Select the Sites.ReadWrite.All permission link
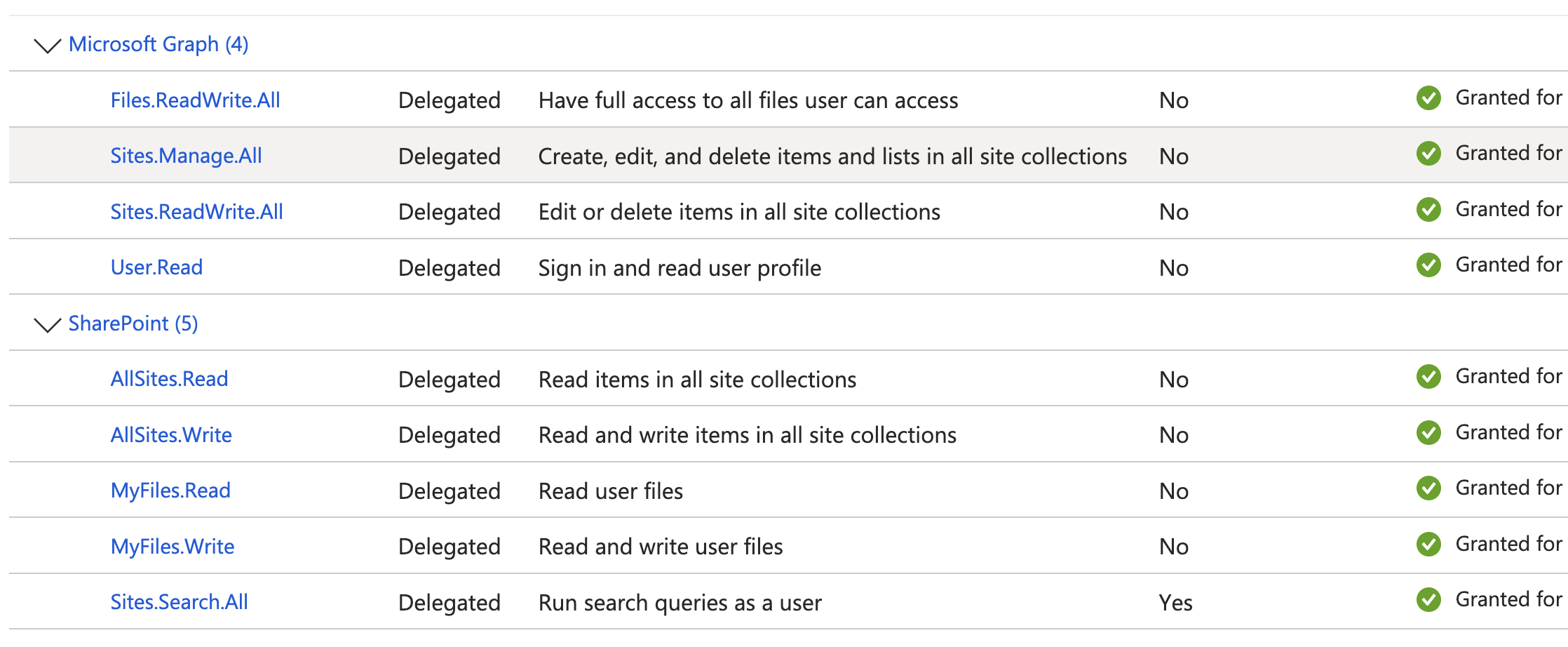The width and height of the screenshot is (1568, 647). pyautogui.click(x=196, y=211)
